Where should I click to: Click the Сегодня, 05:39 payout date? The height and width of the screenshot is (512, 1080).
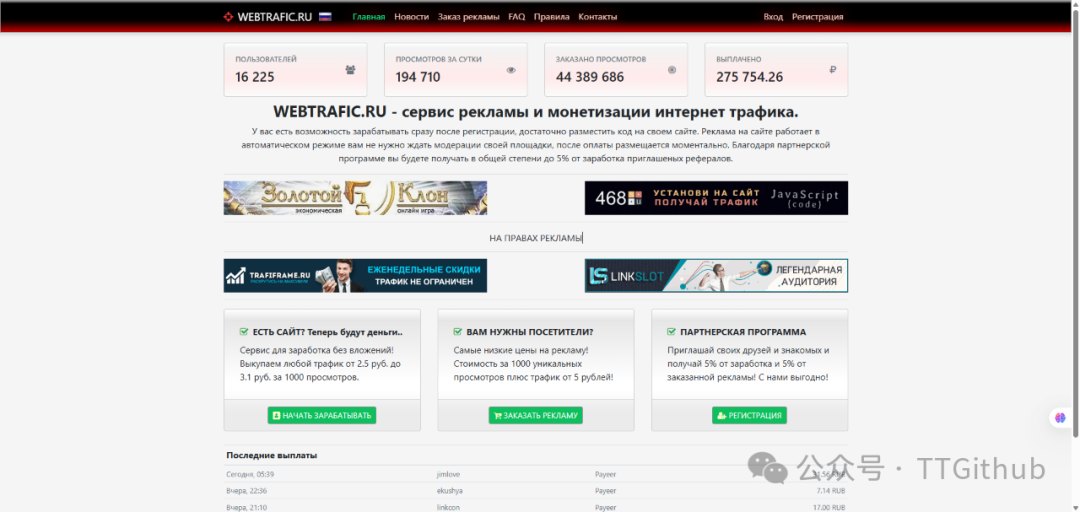pyautogui.click(x=251, y=475)
